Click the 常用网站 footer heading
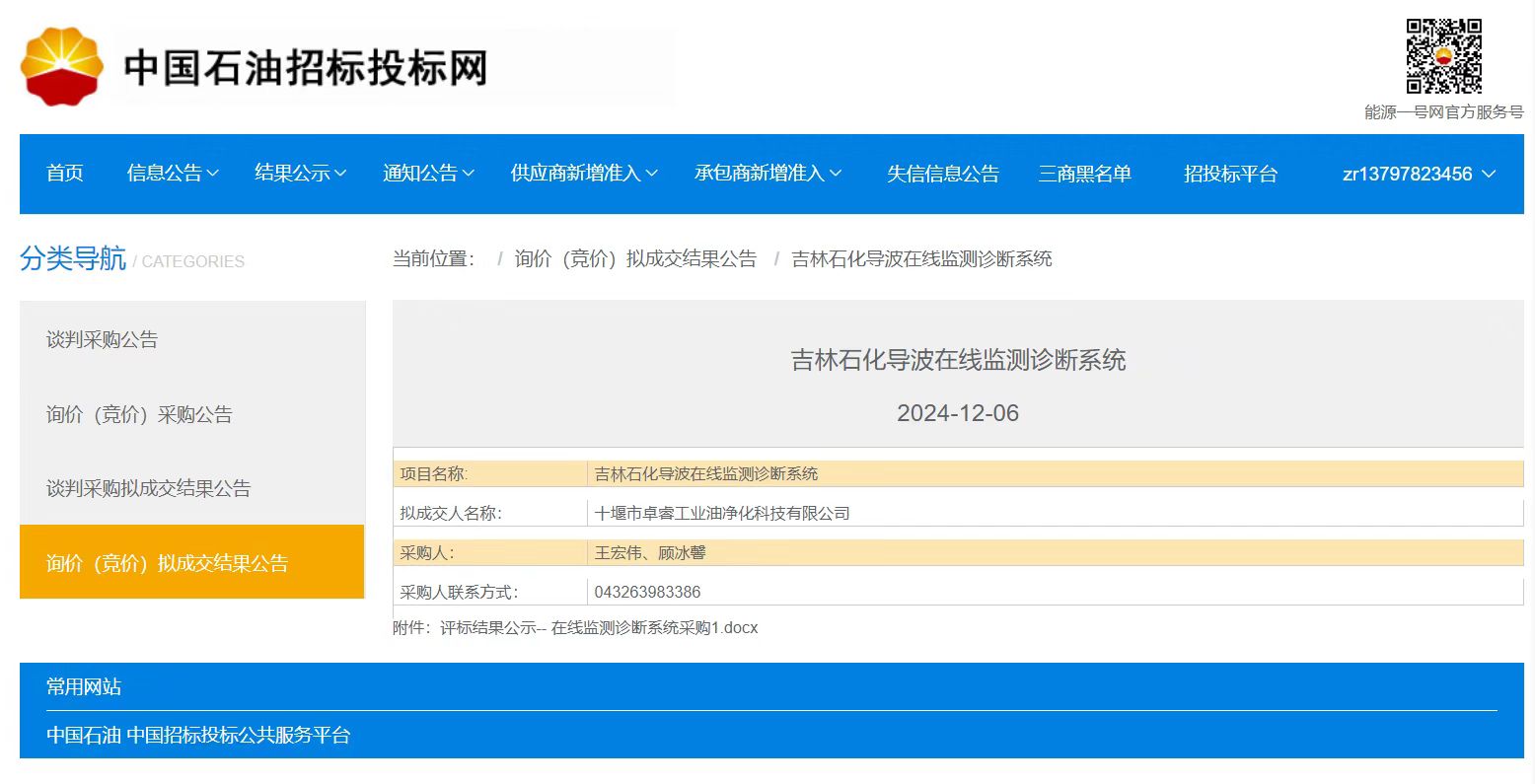The width and height of the screenshot is (1535, 784). pos(84,686)
